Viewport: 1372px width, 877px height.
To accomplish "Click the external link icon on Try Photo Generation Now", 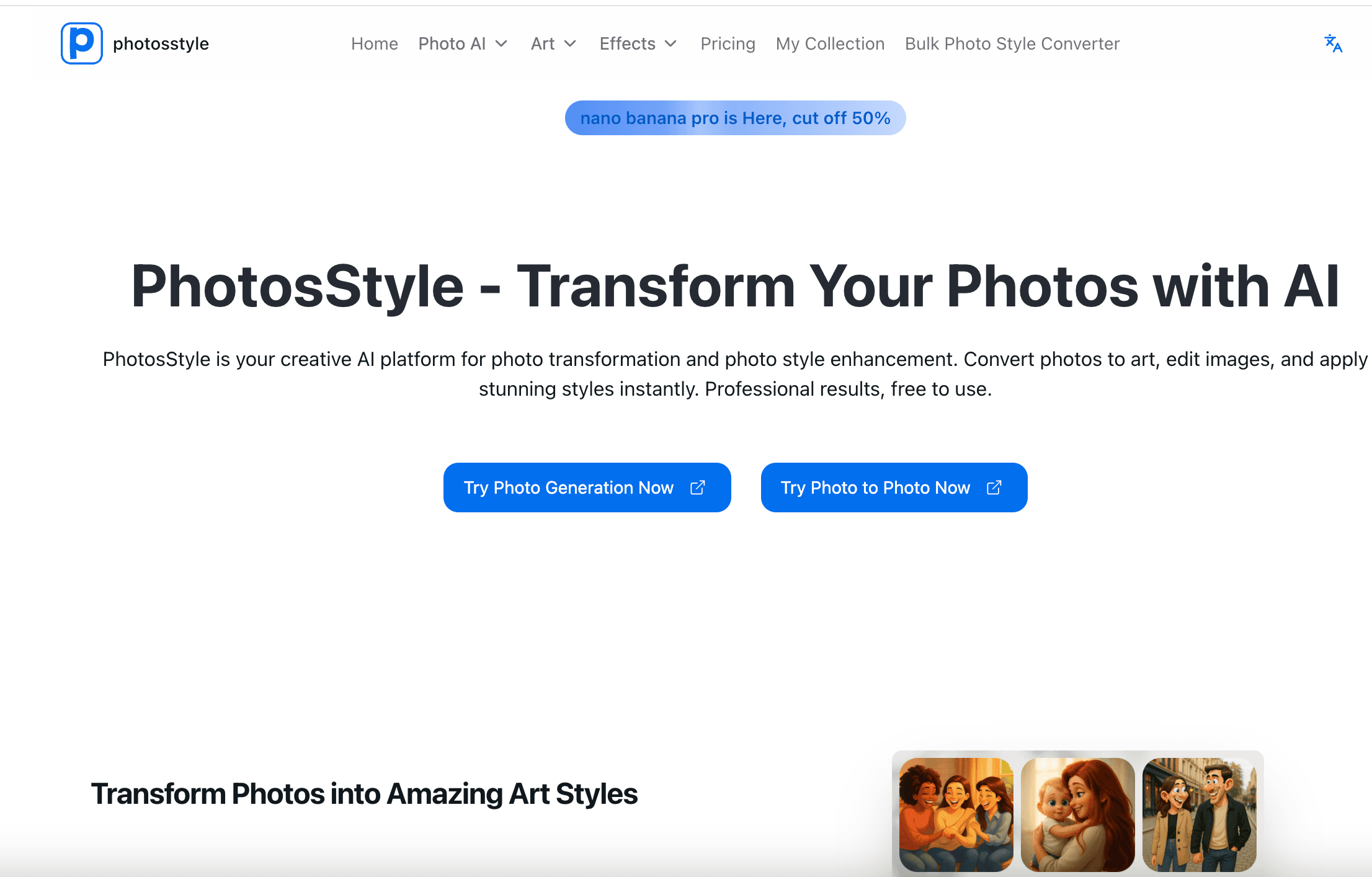I will pyautogui.click(x=697, y=487).
